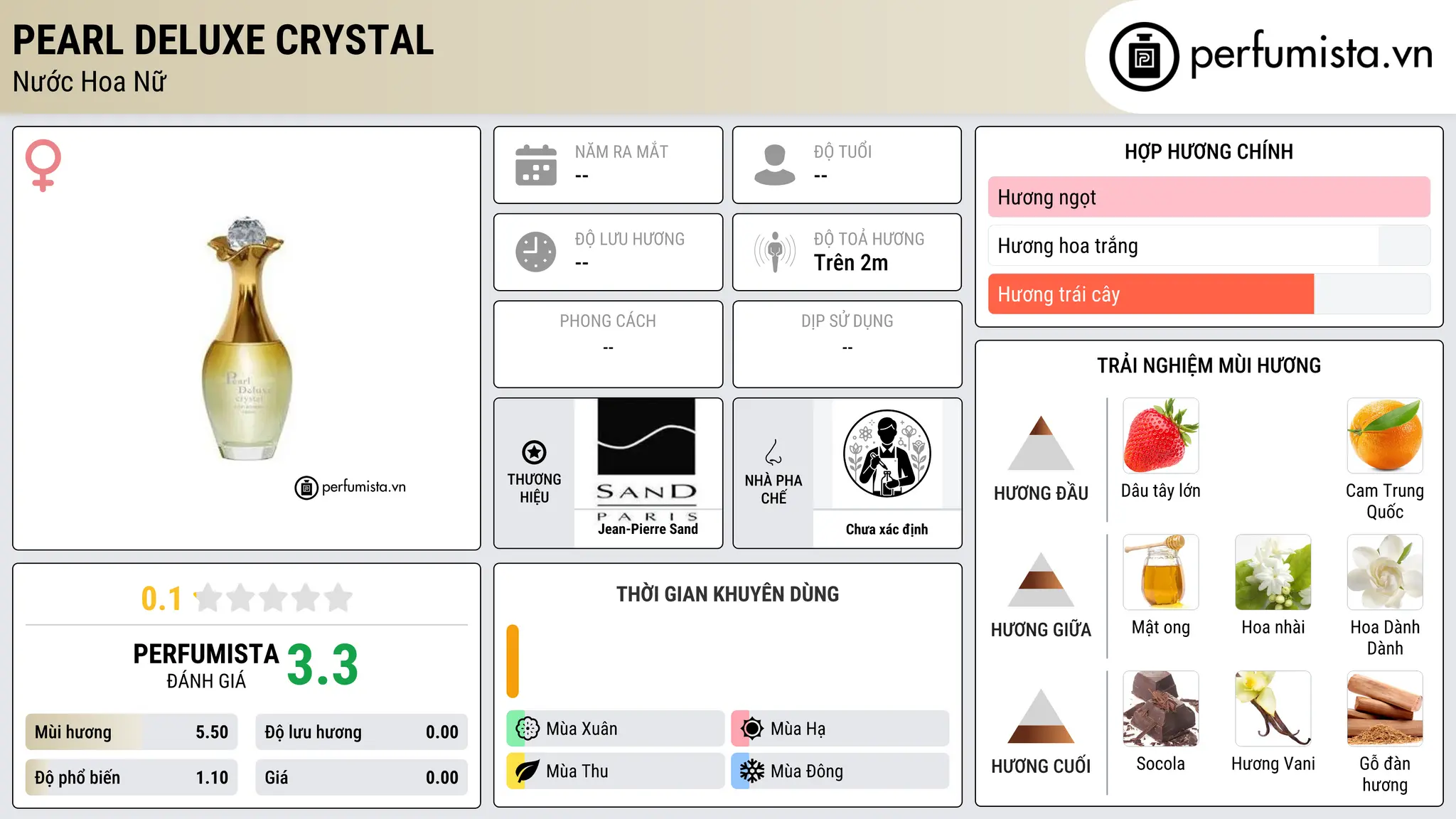Image resolution: width=1456 pixels, height=819 pixels.
Task: Click the HỢP HƯƠNG CHÍNH heading
Action: coord(1209,152)
